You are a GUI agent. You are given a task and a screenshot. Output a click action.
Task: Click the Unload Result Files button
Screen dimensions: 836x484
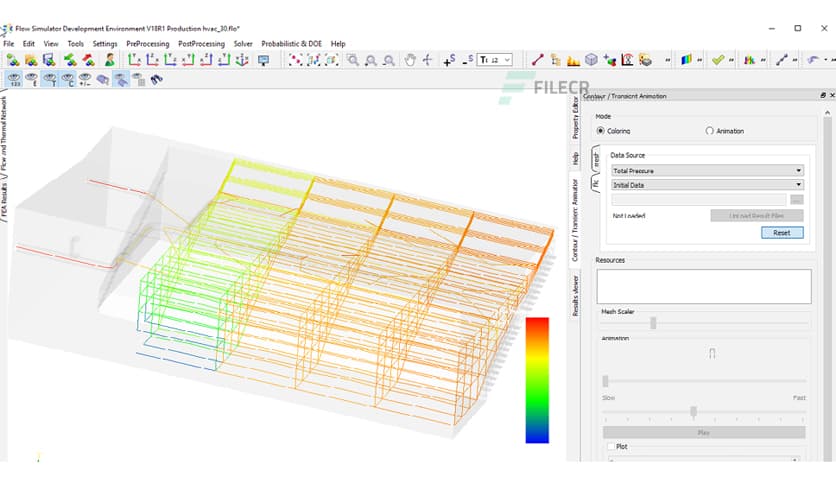pos(757,215)
